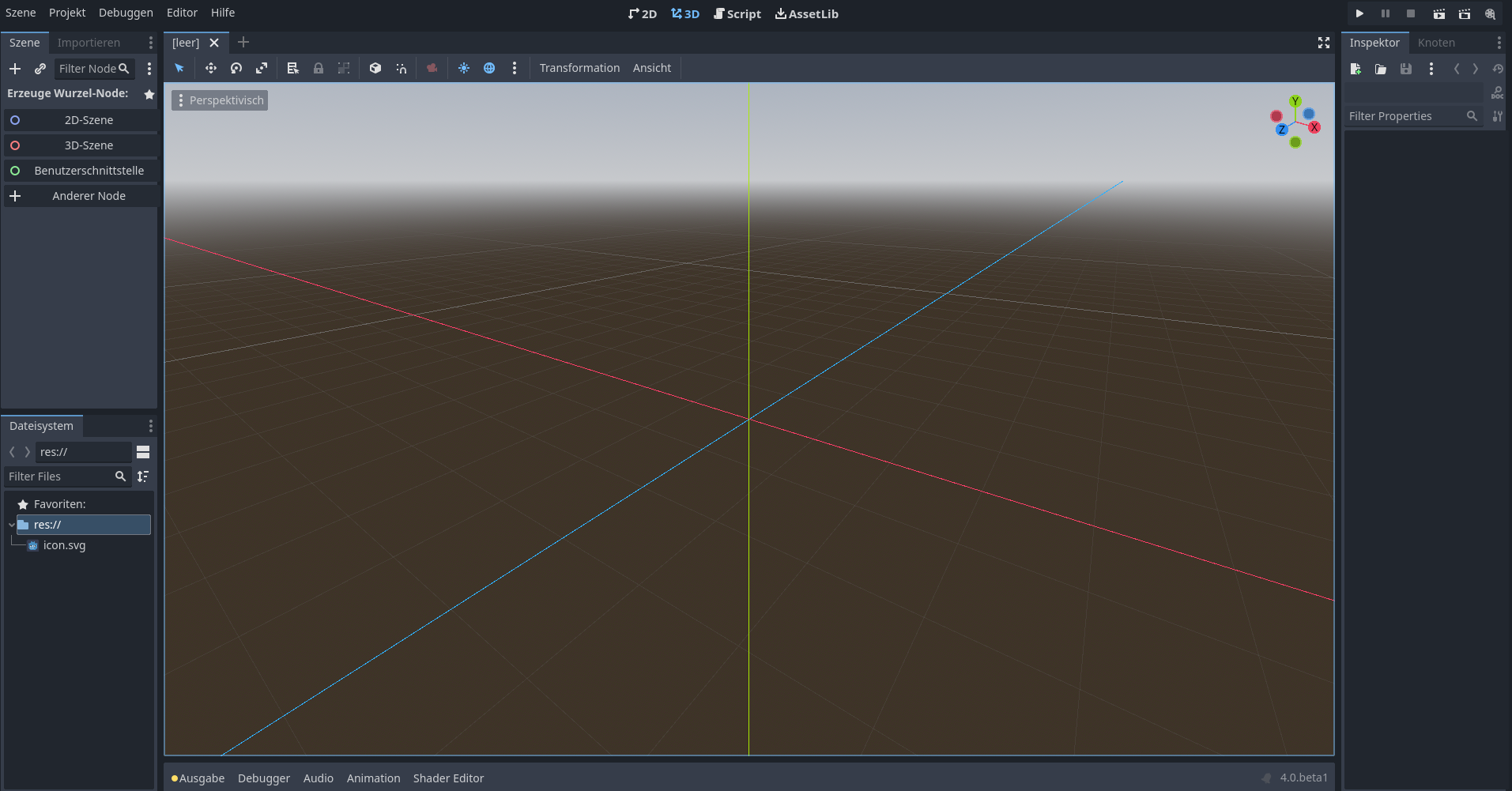1512x791 pixels.
Task: Select the Move tool in the 3D toolbar
Action: [x=211, y=68]
